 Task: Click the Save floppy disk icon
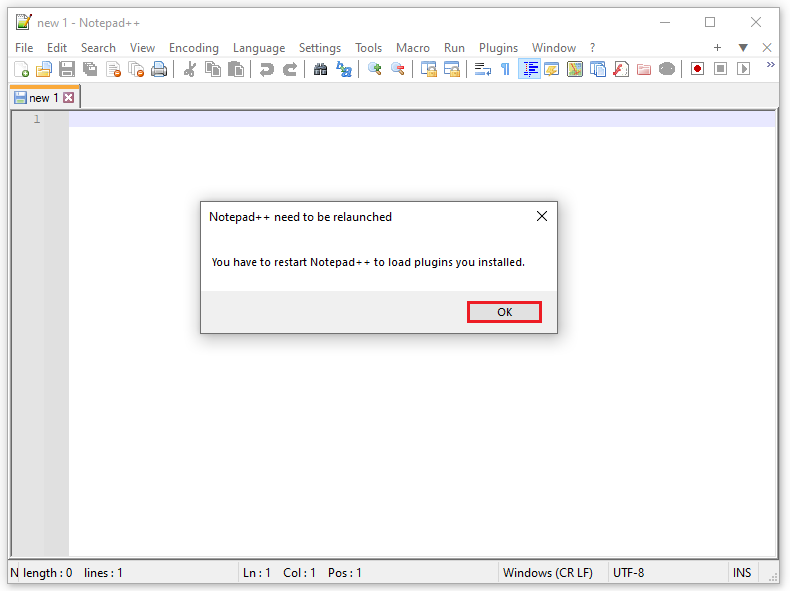click(x=67, y=69)
